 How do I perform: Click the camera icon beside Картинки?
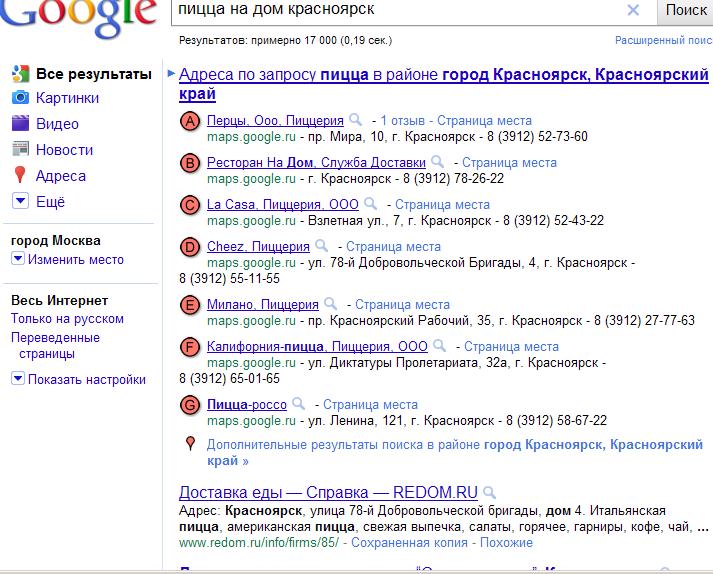click(x=20, y=97)
